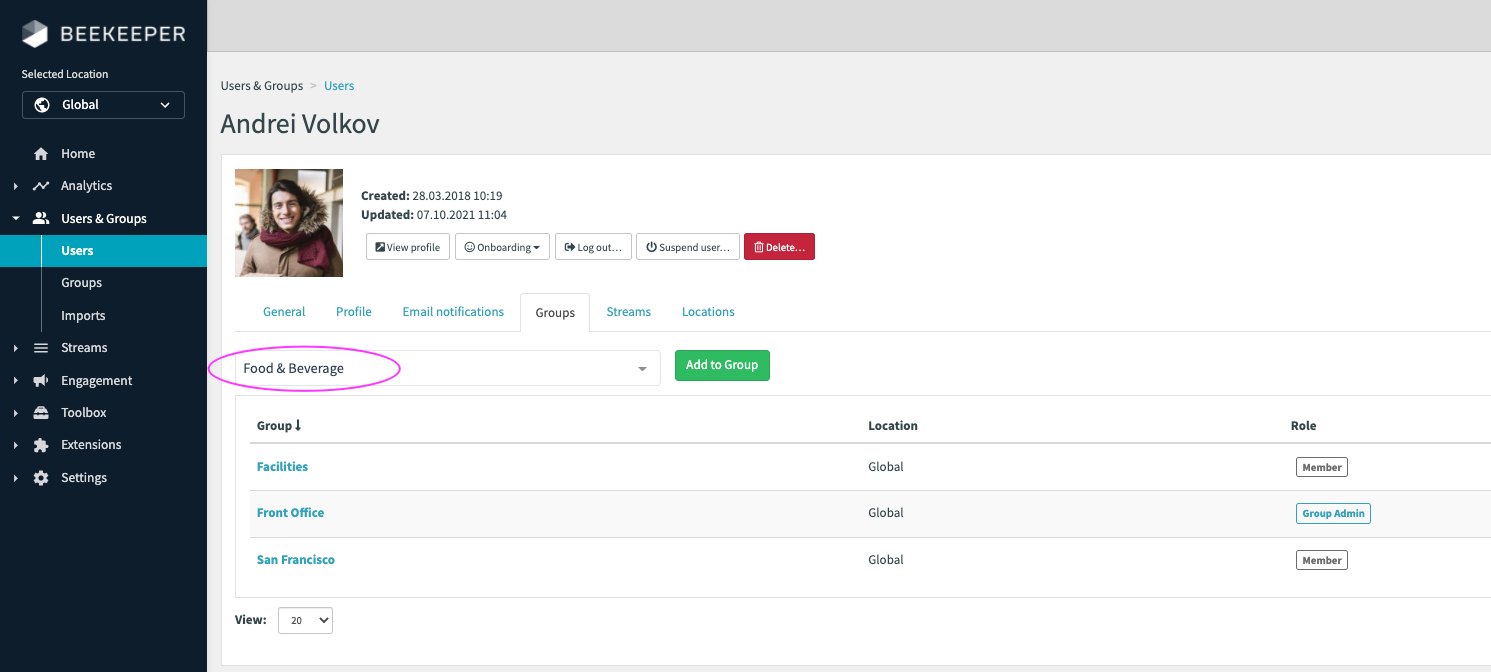Open Settings via the gear icon
1491x672 pixels.
[40, 477]
